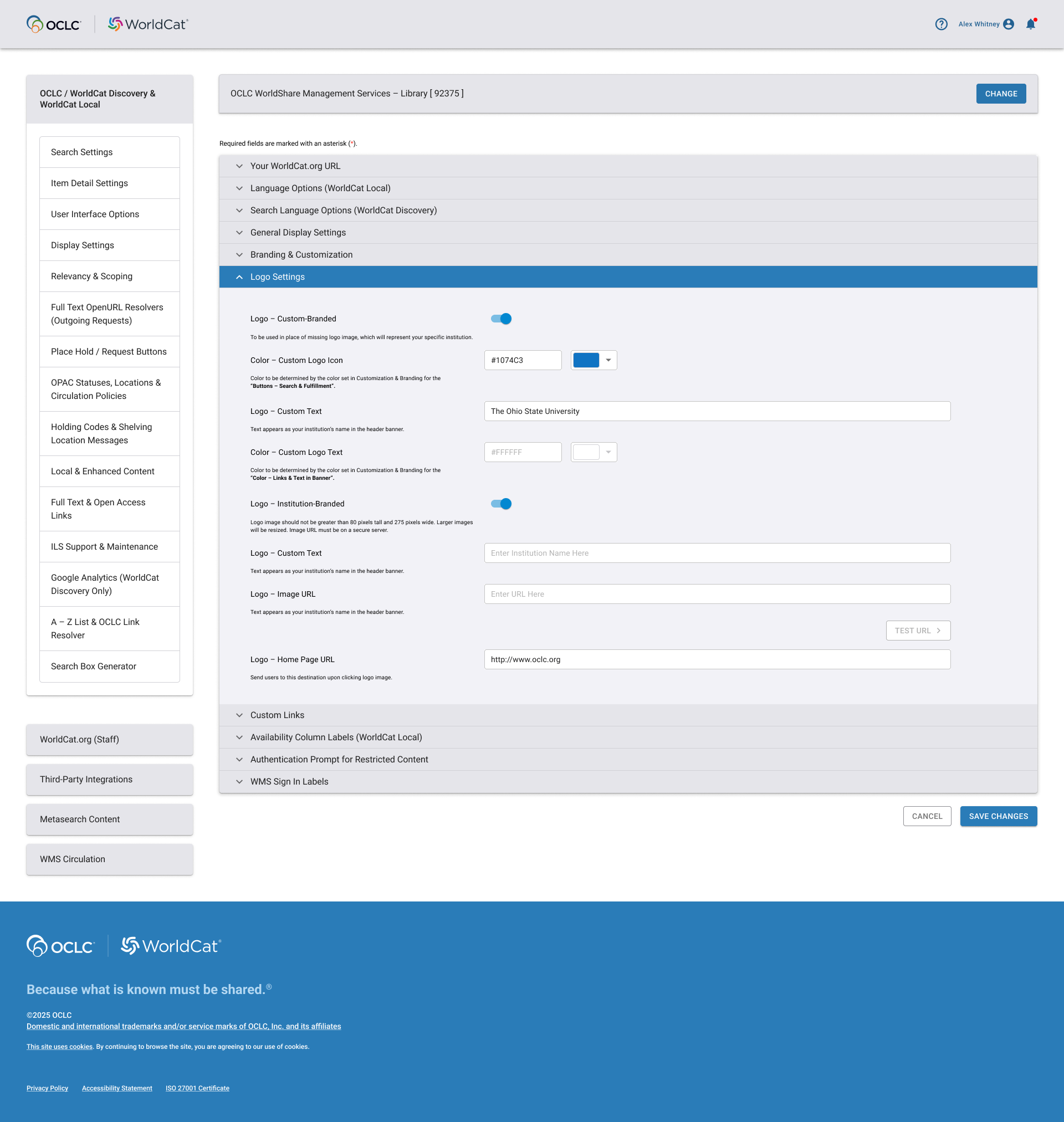Collapse Logo Settings with chevron icon
Viewport: 1064px width, 1122px height.
239,276
